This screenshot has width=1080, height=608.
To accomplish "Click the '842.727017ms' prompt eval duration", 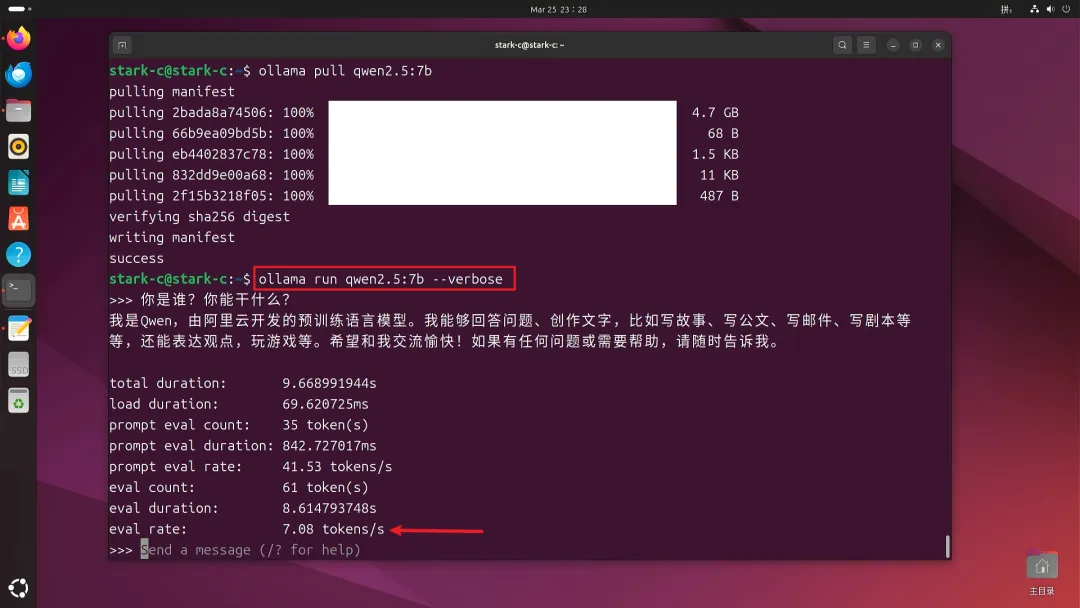I will 329,445.
